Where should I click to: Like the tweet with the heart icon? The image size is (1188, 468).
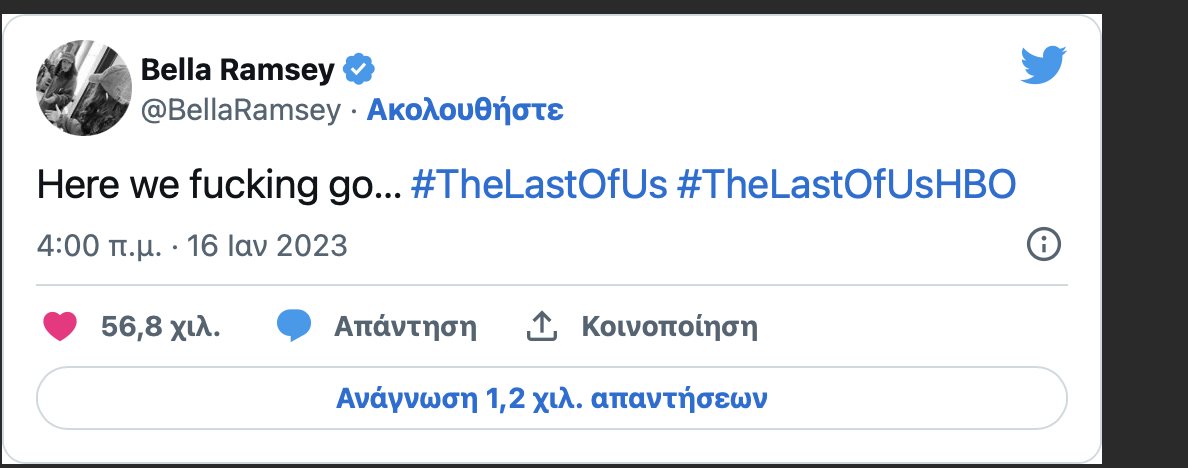coord(61,326)
